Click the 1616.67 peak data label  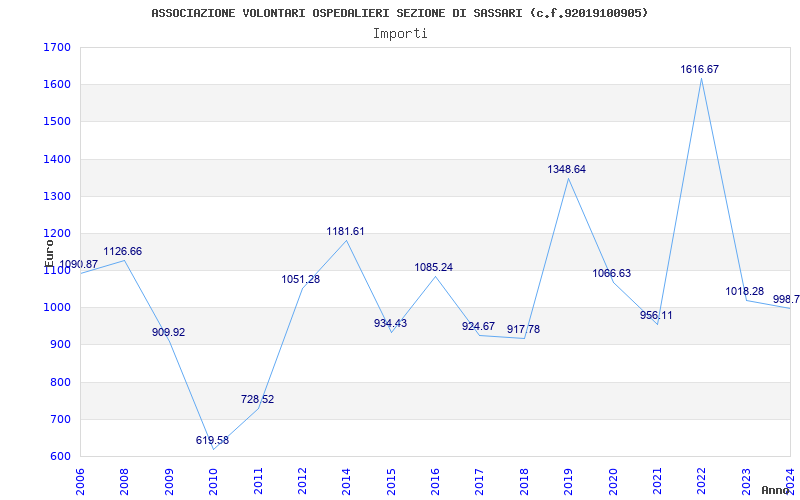[699, 69]
